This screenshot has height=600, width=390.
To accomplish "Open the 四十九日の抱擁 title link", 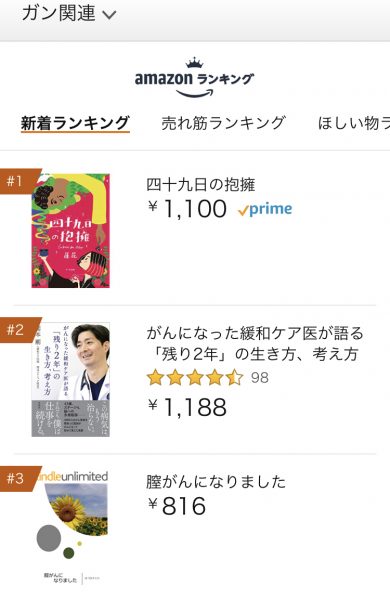I will pos(201,185).
